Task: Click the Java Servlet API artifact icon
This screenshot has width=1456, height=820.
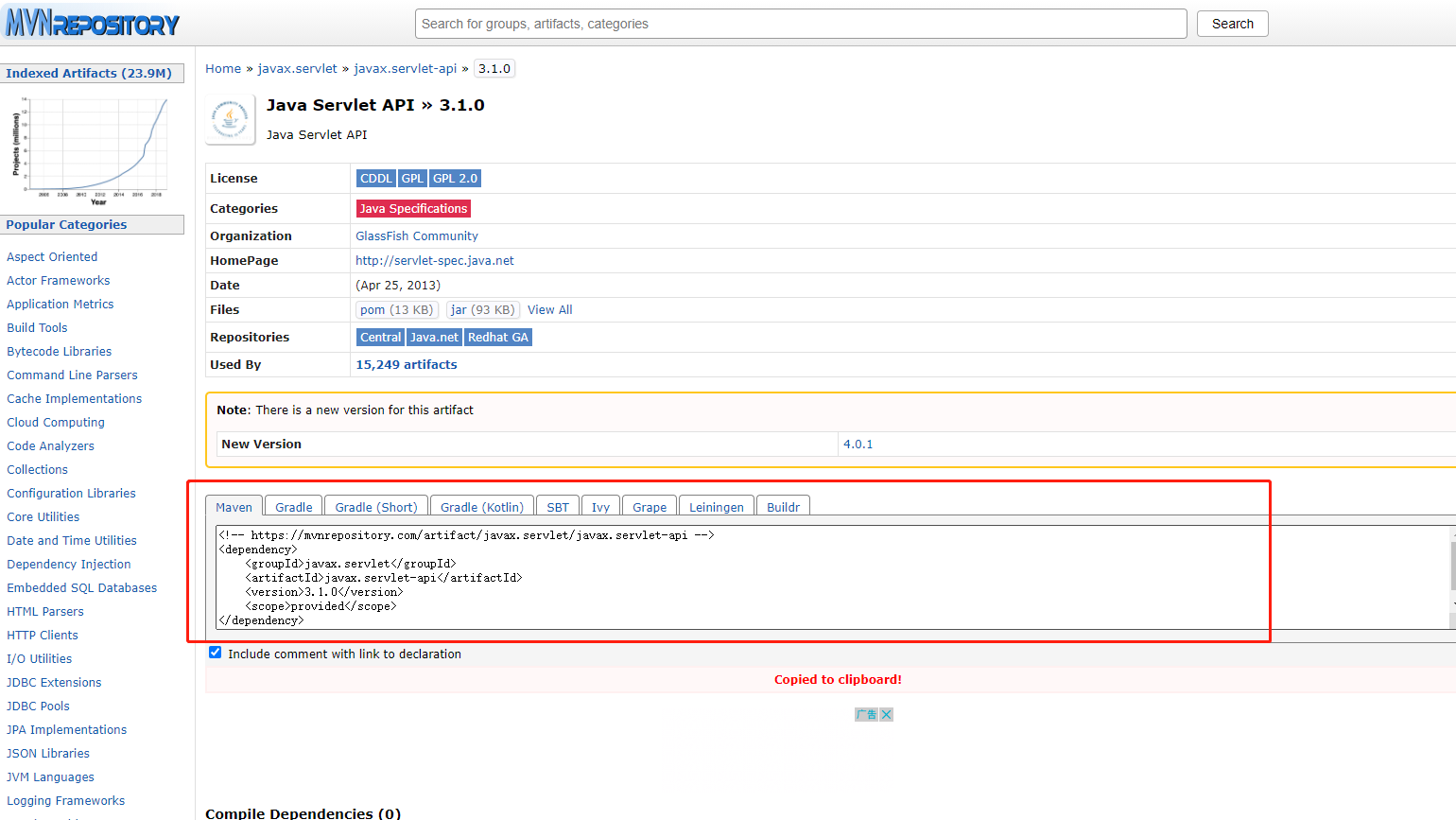Action: pyautogui.click(x=230, y=119)
